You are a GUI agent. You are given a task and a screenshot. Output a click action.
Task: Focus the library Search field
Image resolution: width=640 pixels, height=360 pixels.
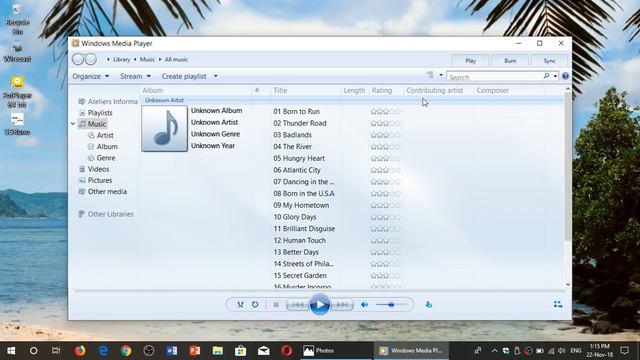[495, 77]
